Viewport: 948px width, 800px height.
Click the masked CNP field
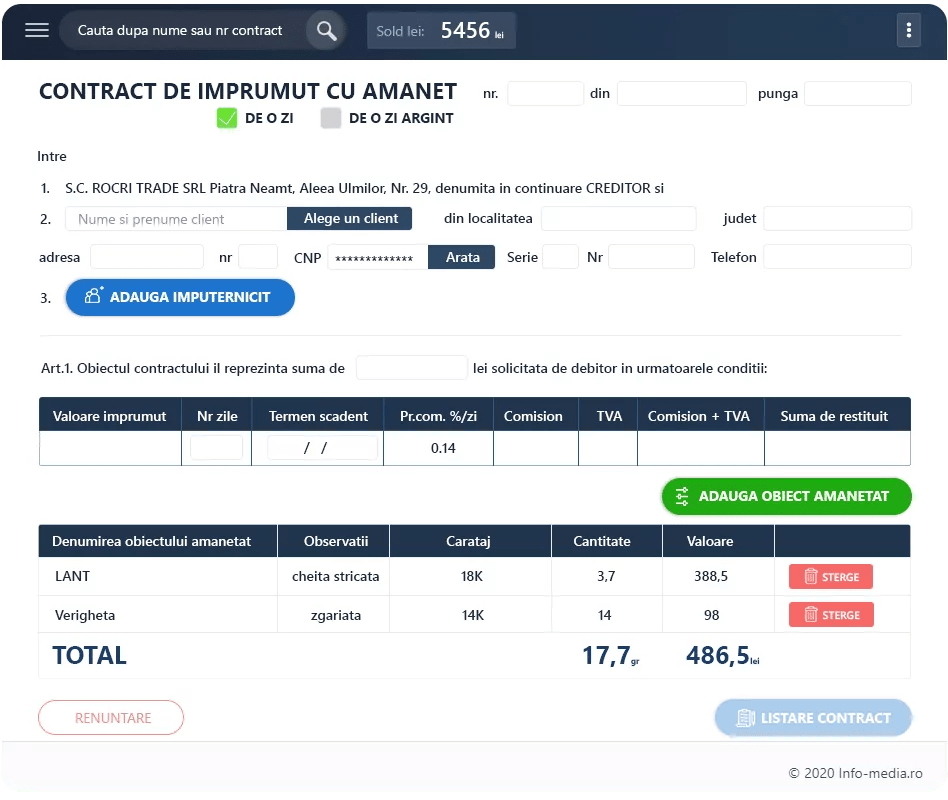378,257
